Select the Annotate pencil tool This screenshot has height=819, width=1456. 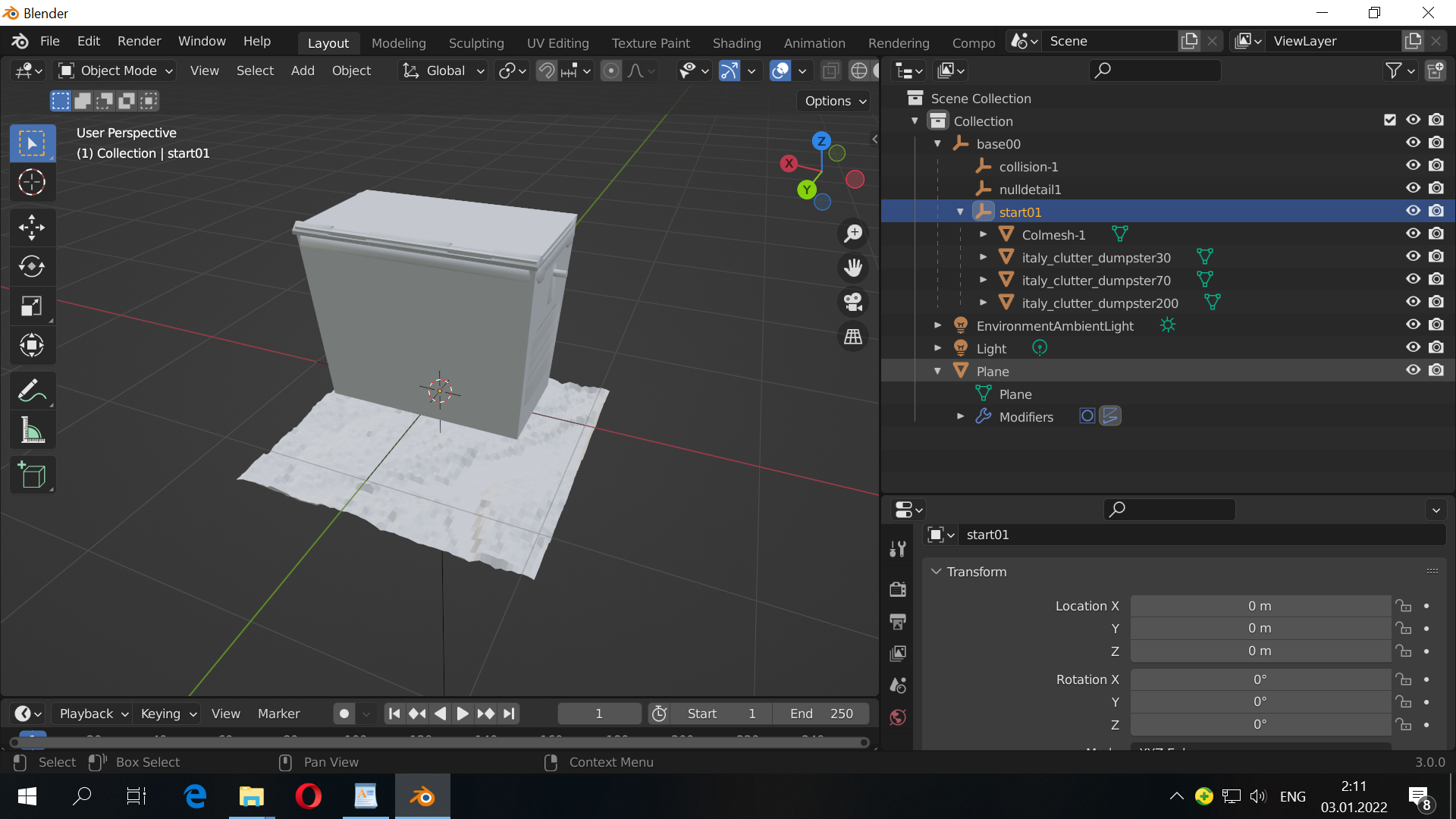pyautogui.click(x=32, y=391)
